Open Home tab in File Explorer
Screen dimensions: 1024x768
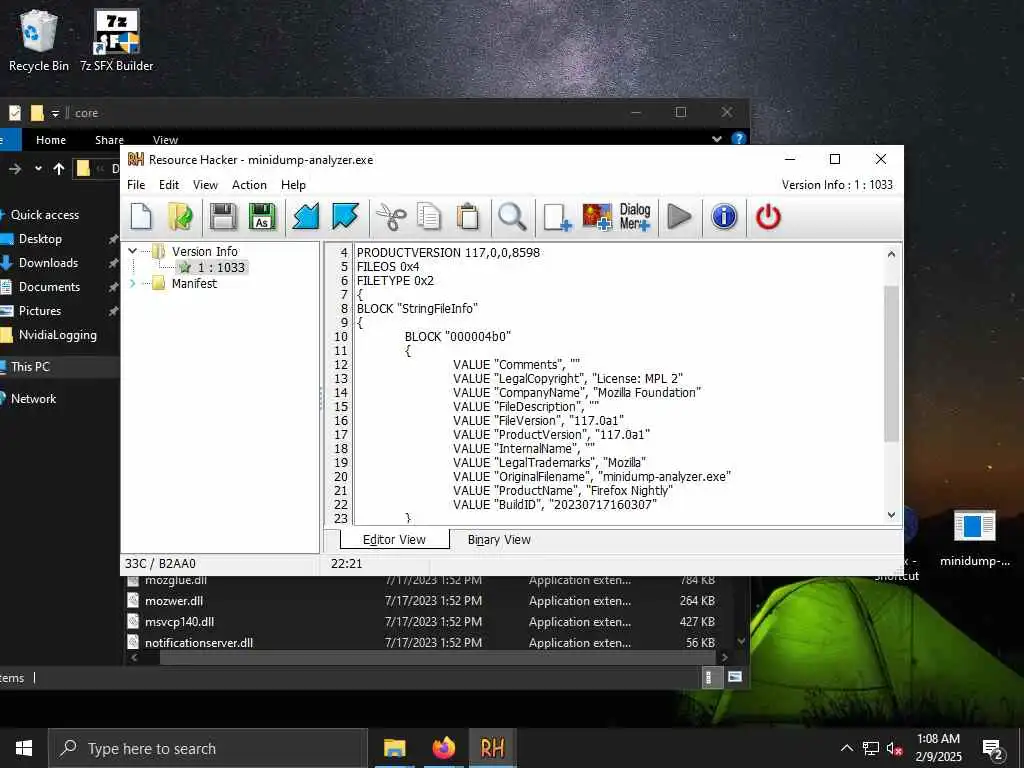[51, 140]
